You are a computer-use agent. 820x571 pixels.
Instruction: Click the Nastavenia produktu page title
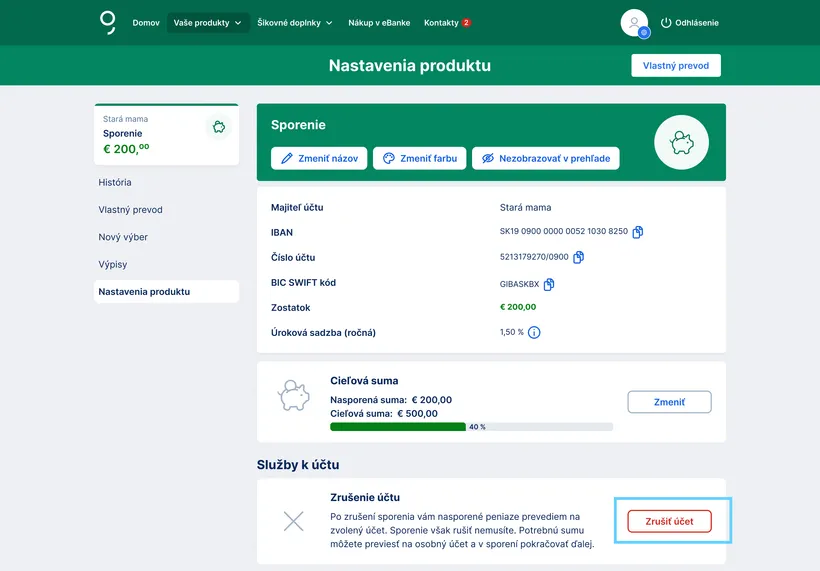click(410, 65)
